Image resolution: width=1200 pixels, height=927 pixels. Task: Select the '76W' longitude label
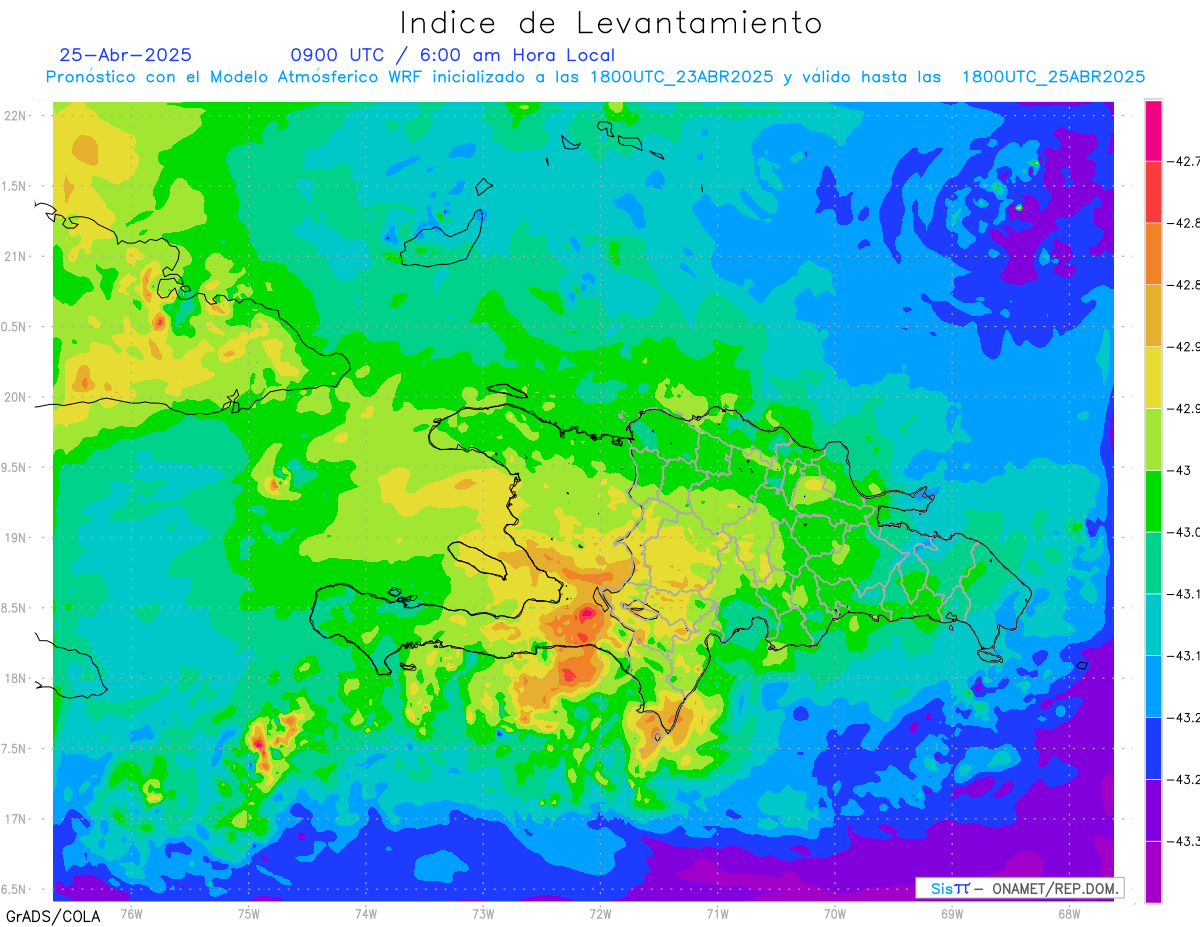[131, 914]
